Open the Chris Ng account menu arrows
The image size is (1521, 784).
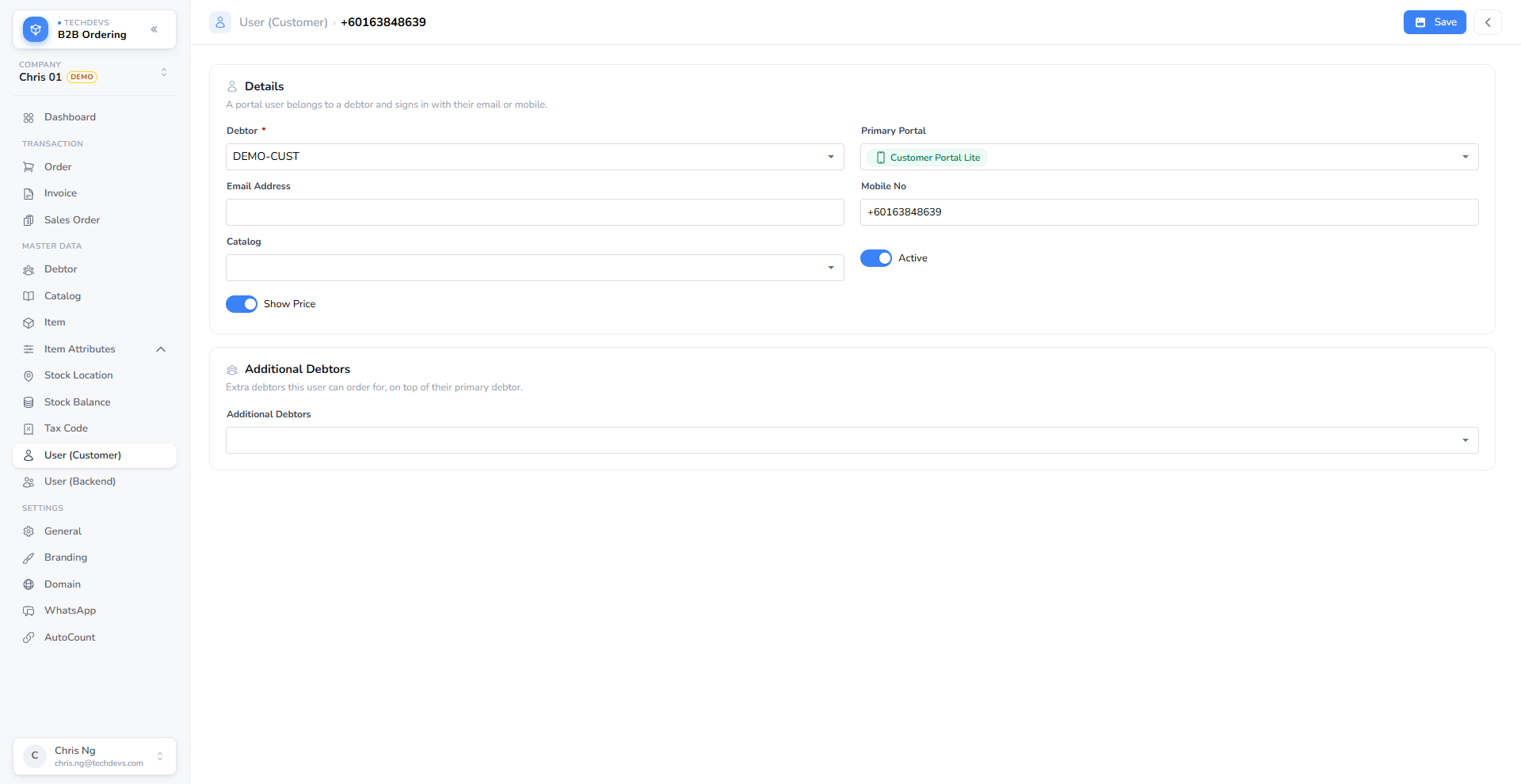click(x=160, y=756)
